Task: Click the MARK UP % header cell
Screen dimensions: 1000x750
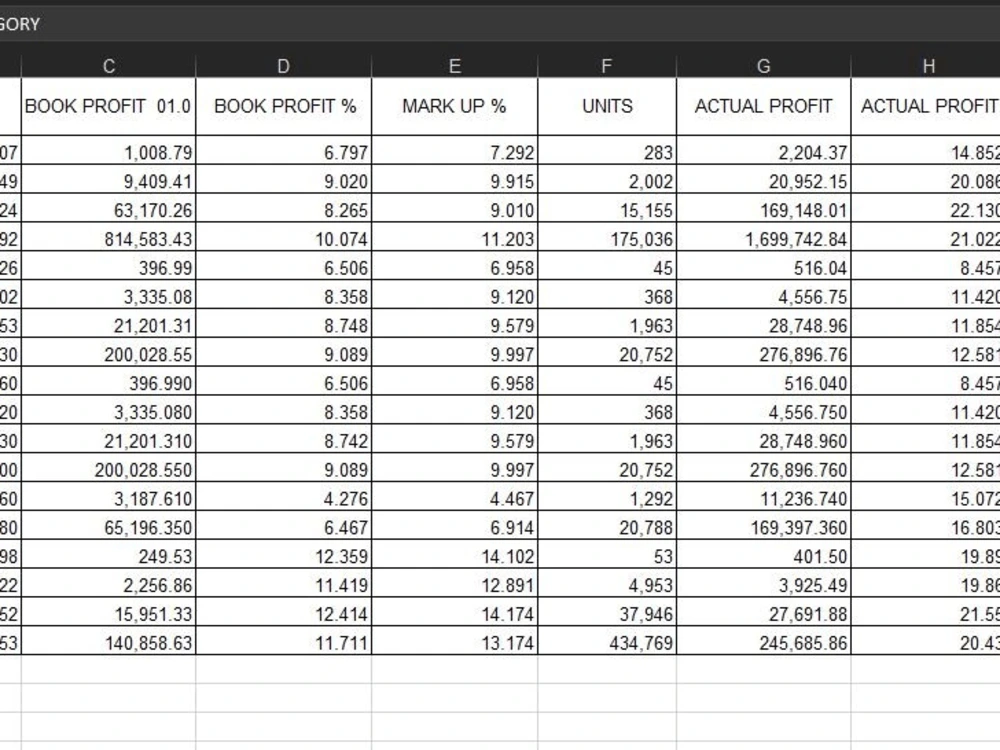Action: pos(455,107)
